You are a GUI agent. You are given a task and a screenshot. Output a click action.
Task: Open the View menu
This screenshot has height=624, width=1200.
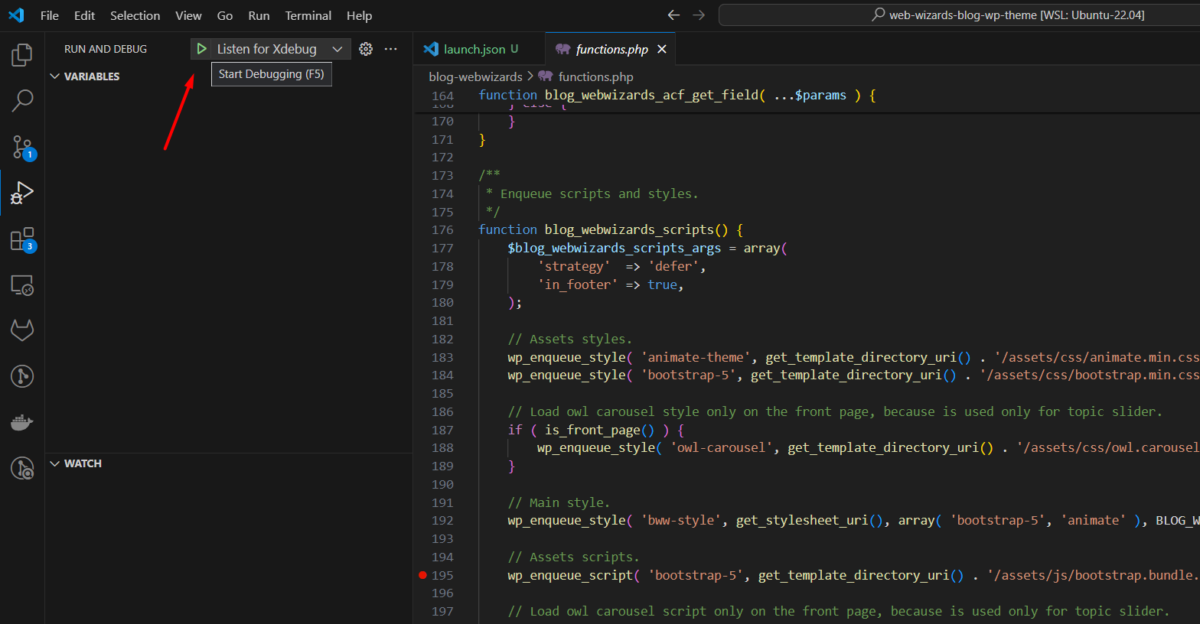tap(188, 15)
